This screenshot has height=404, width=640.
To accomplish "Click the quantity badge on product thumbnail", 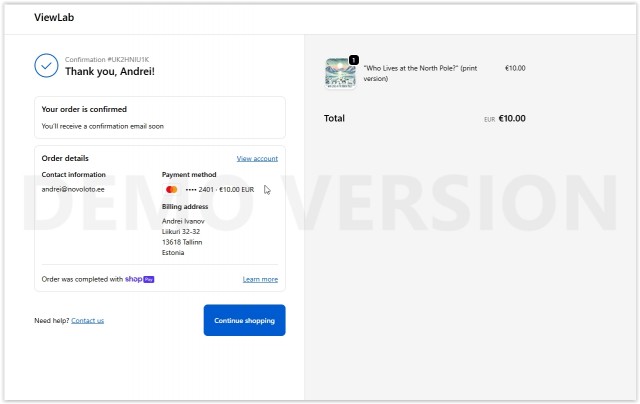I will (353, 60).
